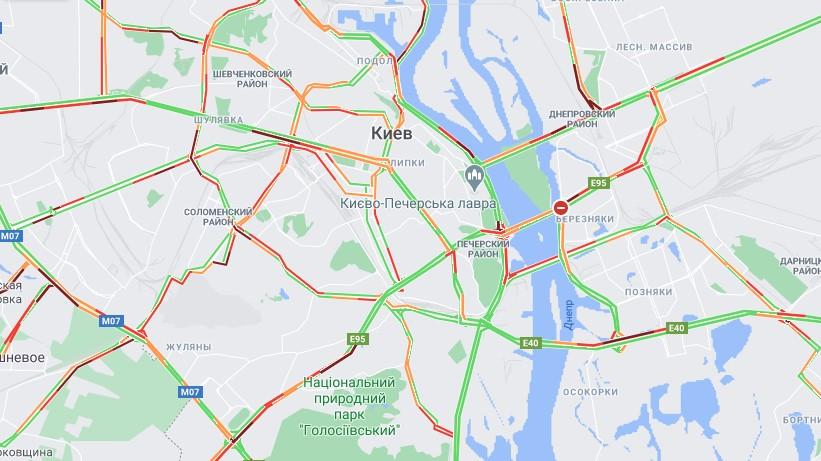Click the blue M07 shield at bottom
Image resolution: width=821 pixels, height=461 pixels.
190,392
